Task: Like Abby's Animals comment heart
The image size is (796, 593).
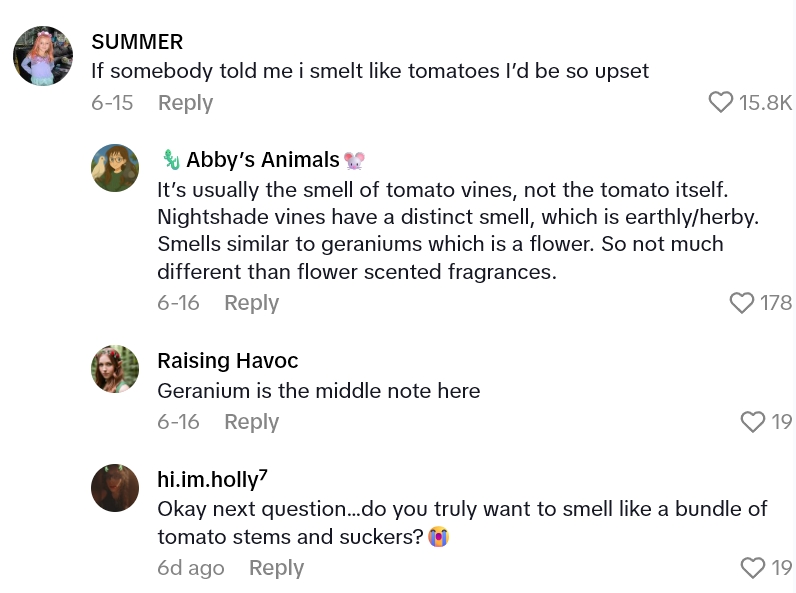Action: (741, 302)
